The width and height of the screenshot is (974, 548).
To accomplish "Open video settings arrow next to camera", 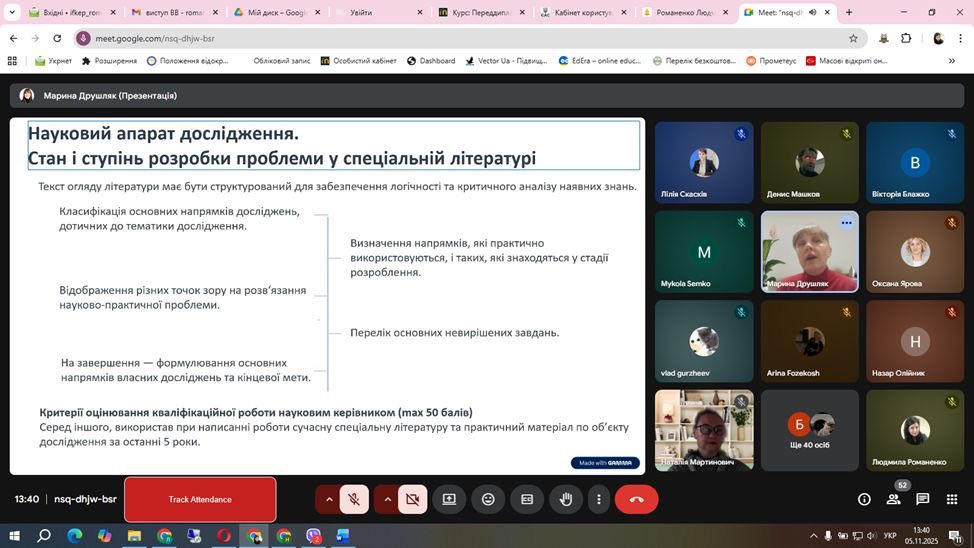I will [388, 500].
